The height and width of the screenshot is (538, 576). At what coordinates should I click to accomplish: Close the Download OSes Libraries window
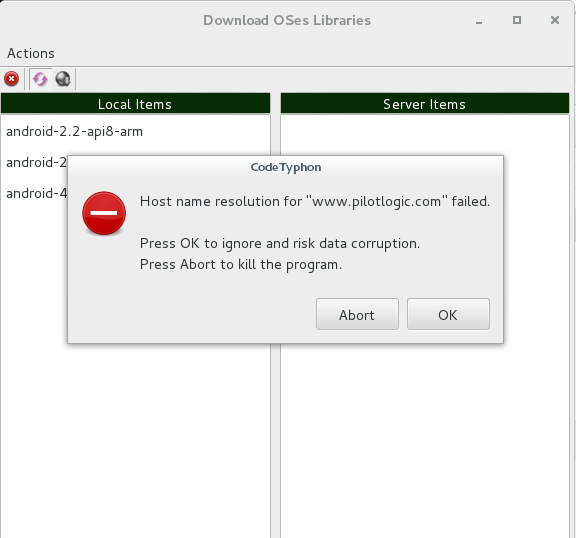(555, 20)
